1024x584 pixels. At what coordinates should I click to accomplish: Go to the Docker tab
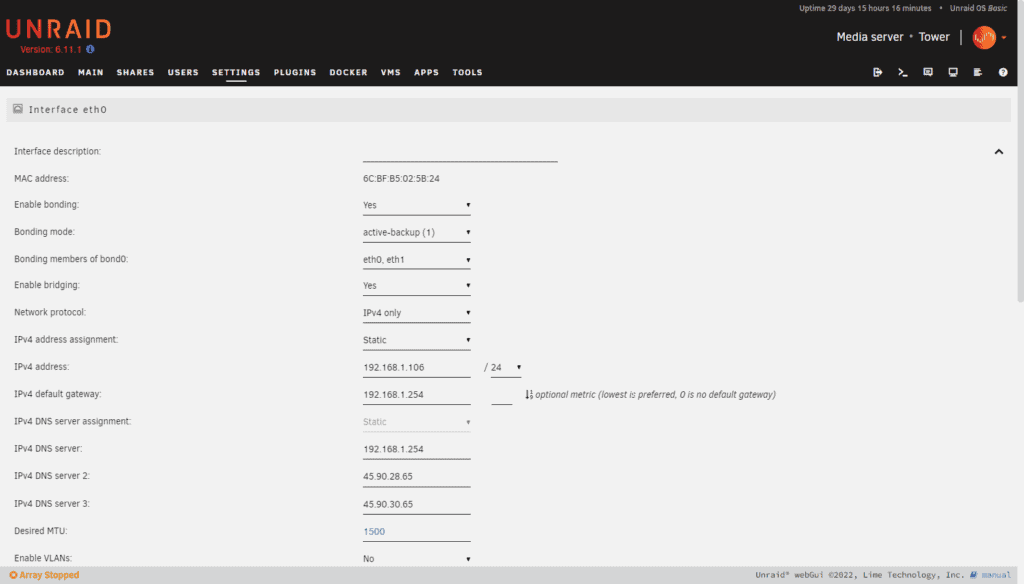tap(348, 72)
